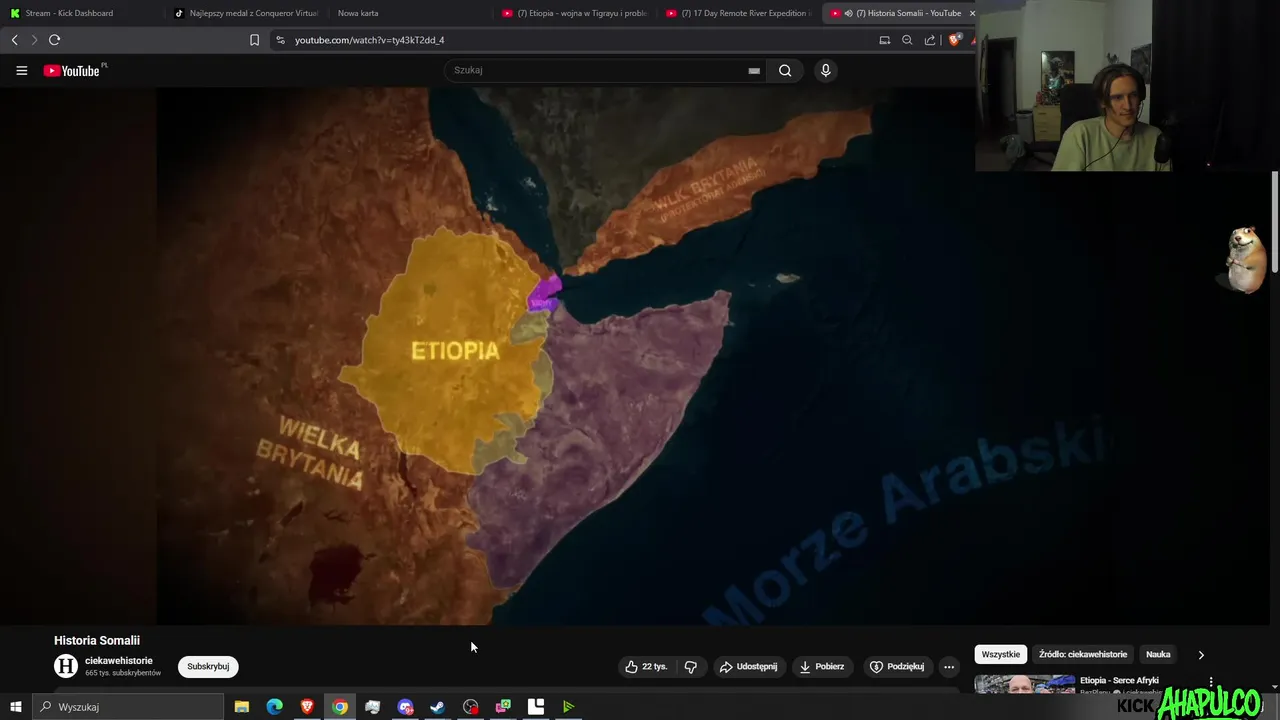Open options menu for Etiopia - Serce Afryki
Image resolution: width=1280 pixels, height=720 pixels.
1211,682
